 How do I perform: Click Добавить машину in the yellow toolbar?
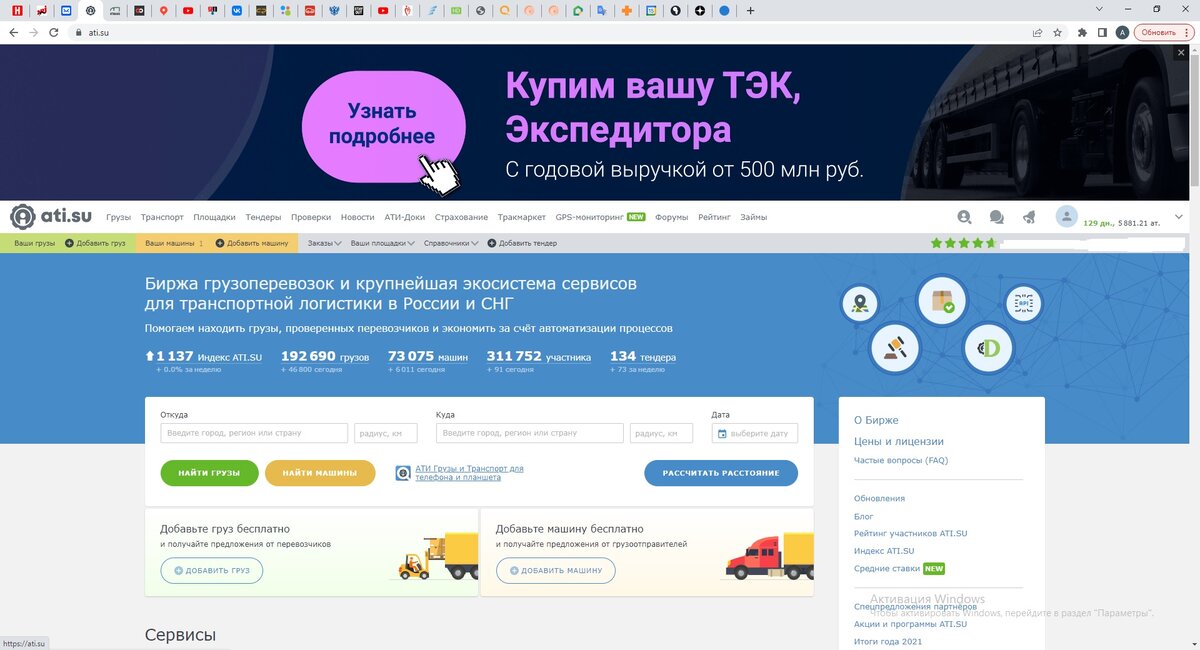pyautogui.click(x=250, y=243)
